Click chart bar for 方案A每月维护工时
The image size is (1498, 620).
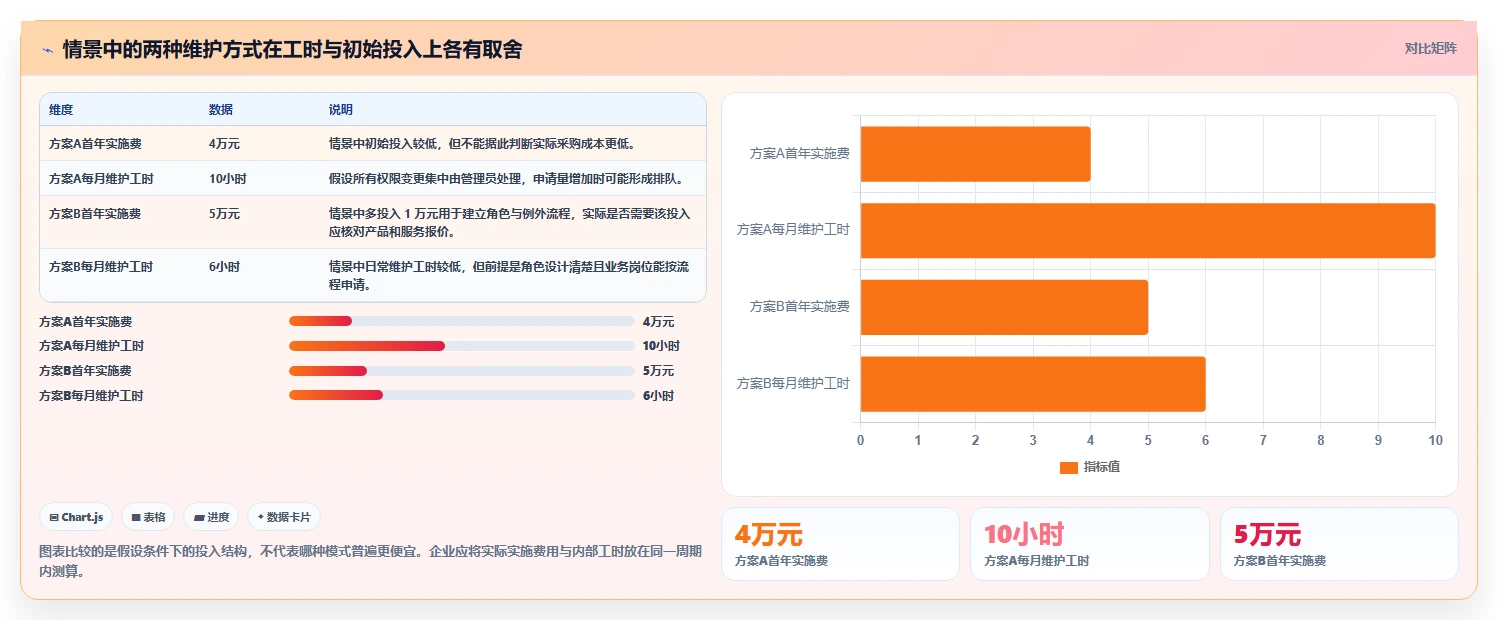click(x=1148, y=230)
